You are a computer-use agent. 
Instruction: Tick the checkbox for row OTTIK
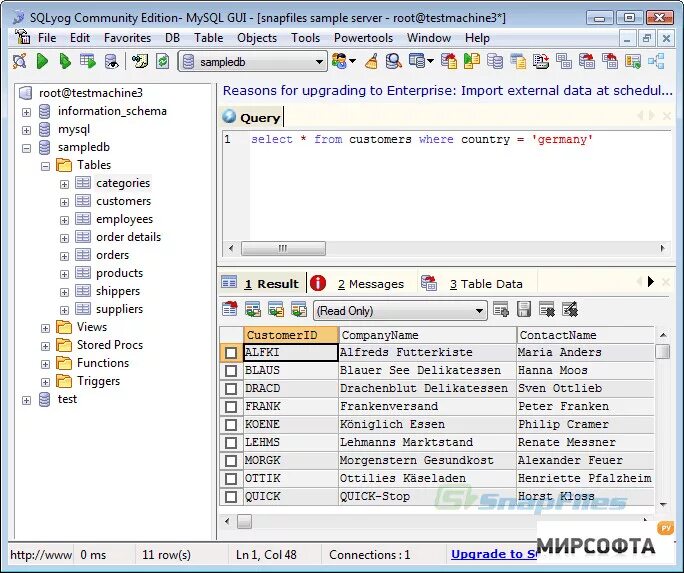[x=231, y=478]
